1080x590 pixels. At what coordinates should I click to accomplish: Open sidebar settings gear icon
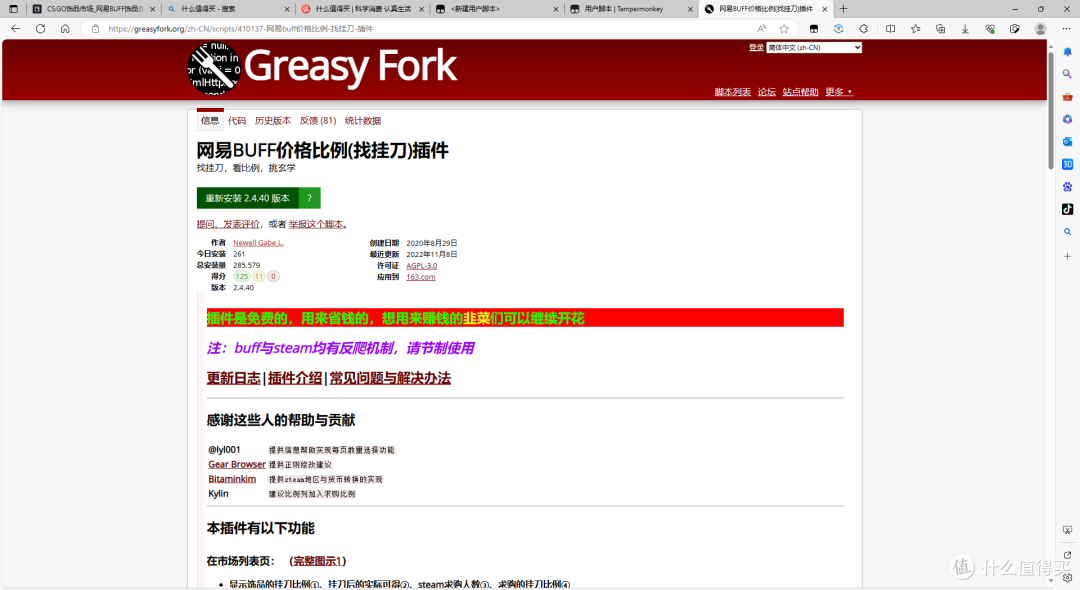coord(1067,578)
